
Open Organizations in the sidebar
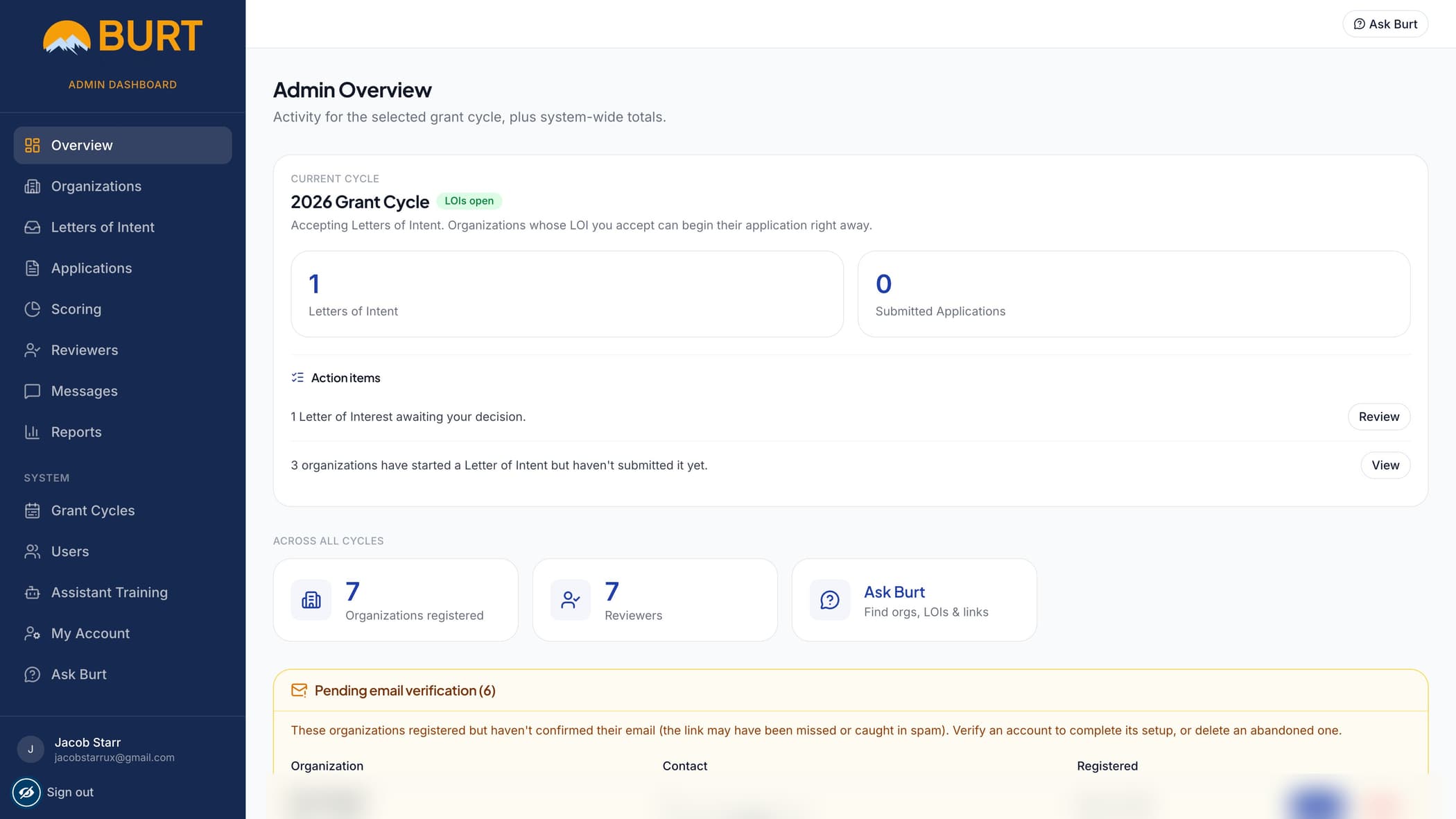(x=123, y=186)
